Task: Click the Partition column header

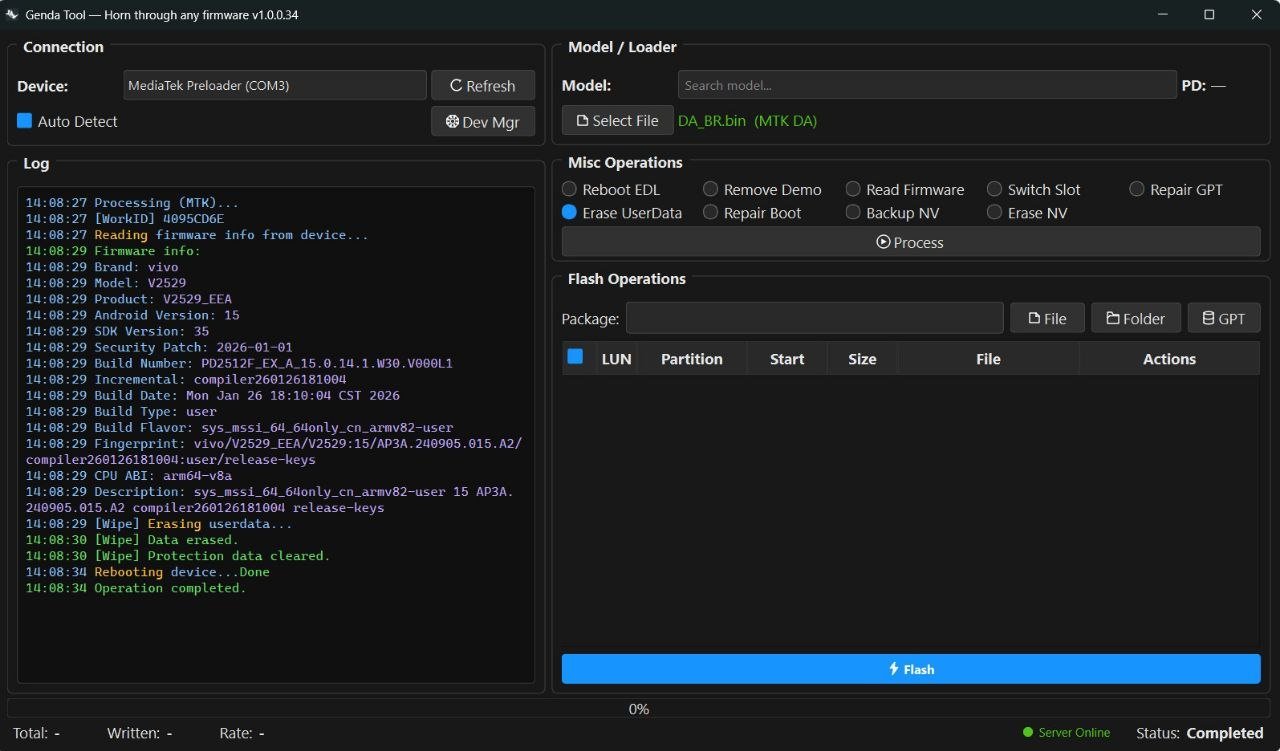Action: [691, 359]
